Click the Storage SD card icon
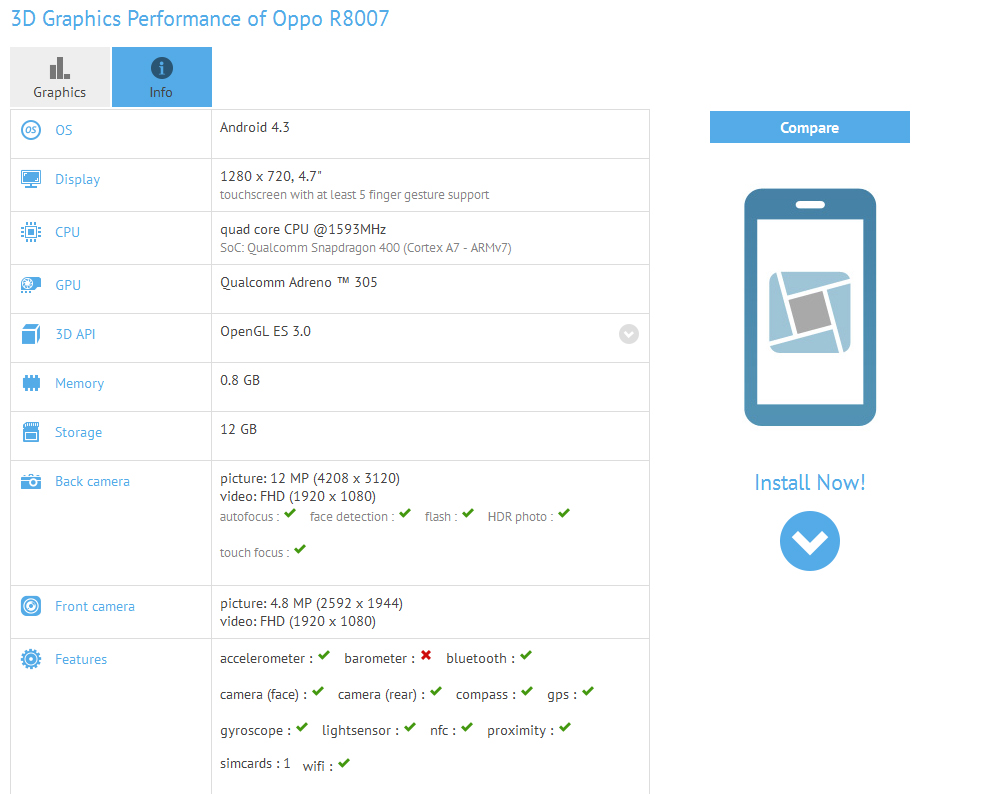The height and width of the screenshot is (794, 1000). tap(31, 432)
